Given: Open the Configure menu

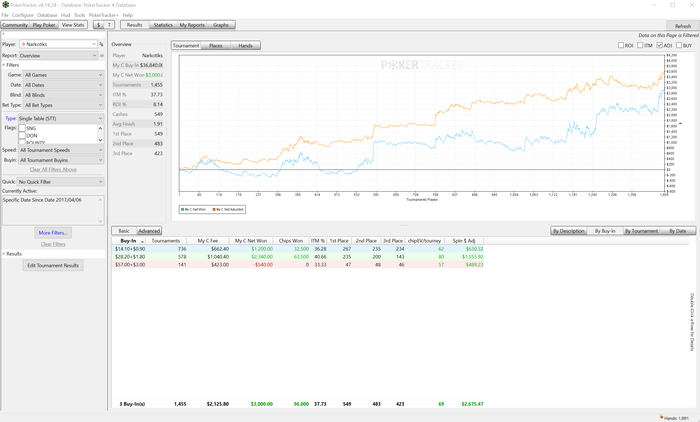Looking at the screenshot, I should (x=22, y=15).
